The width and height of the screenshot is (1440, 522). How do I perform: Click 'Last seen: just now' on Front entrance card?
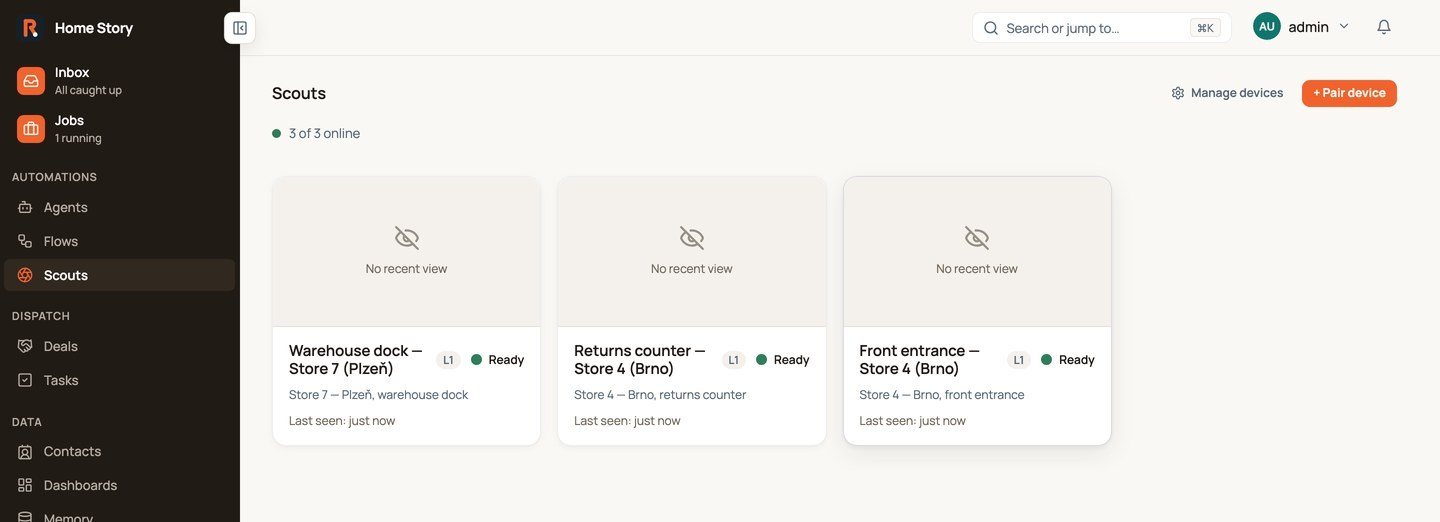912,421
